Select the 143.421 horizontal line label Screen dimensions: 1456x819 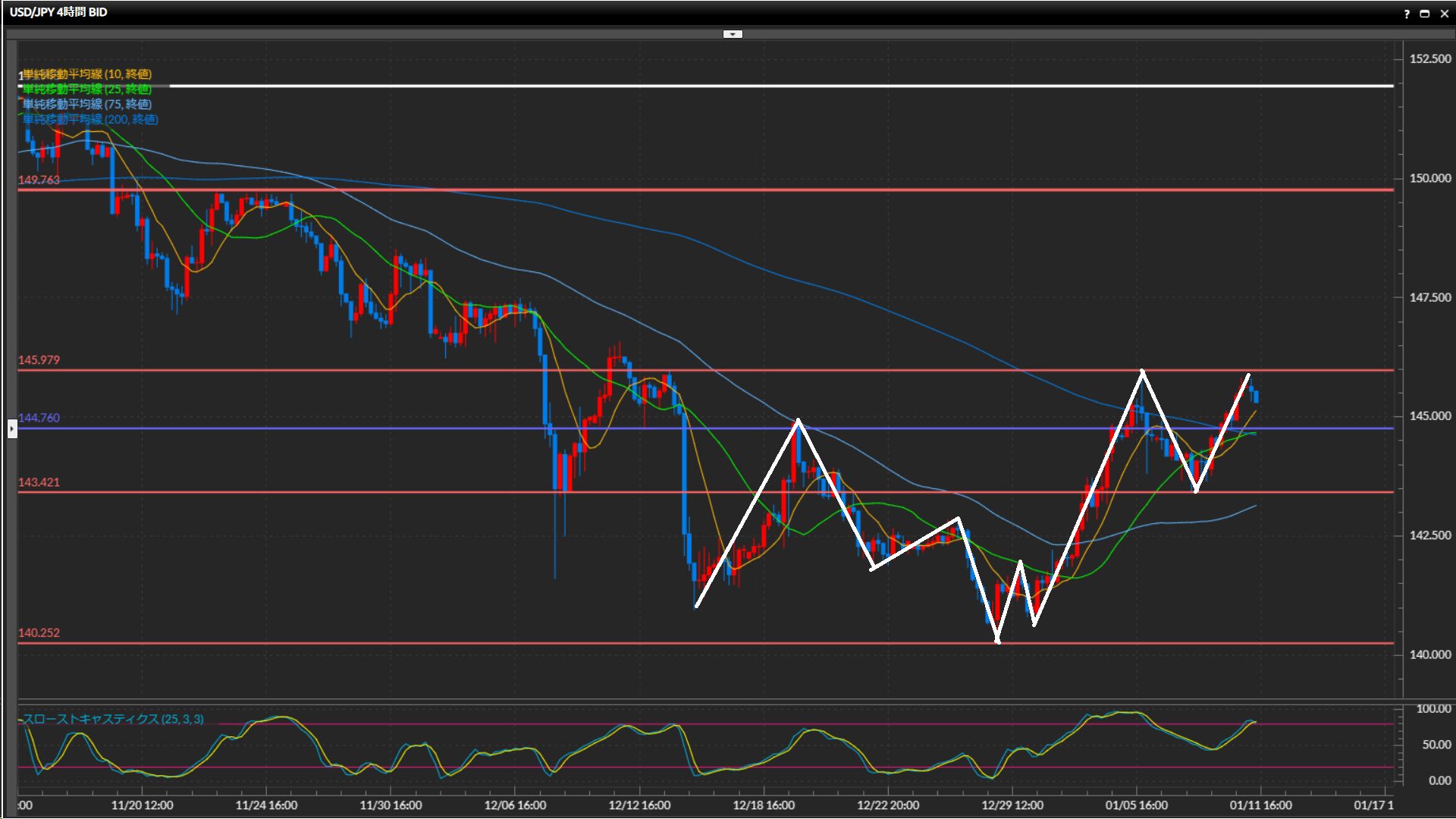point(39,482)
